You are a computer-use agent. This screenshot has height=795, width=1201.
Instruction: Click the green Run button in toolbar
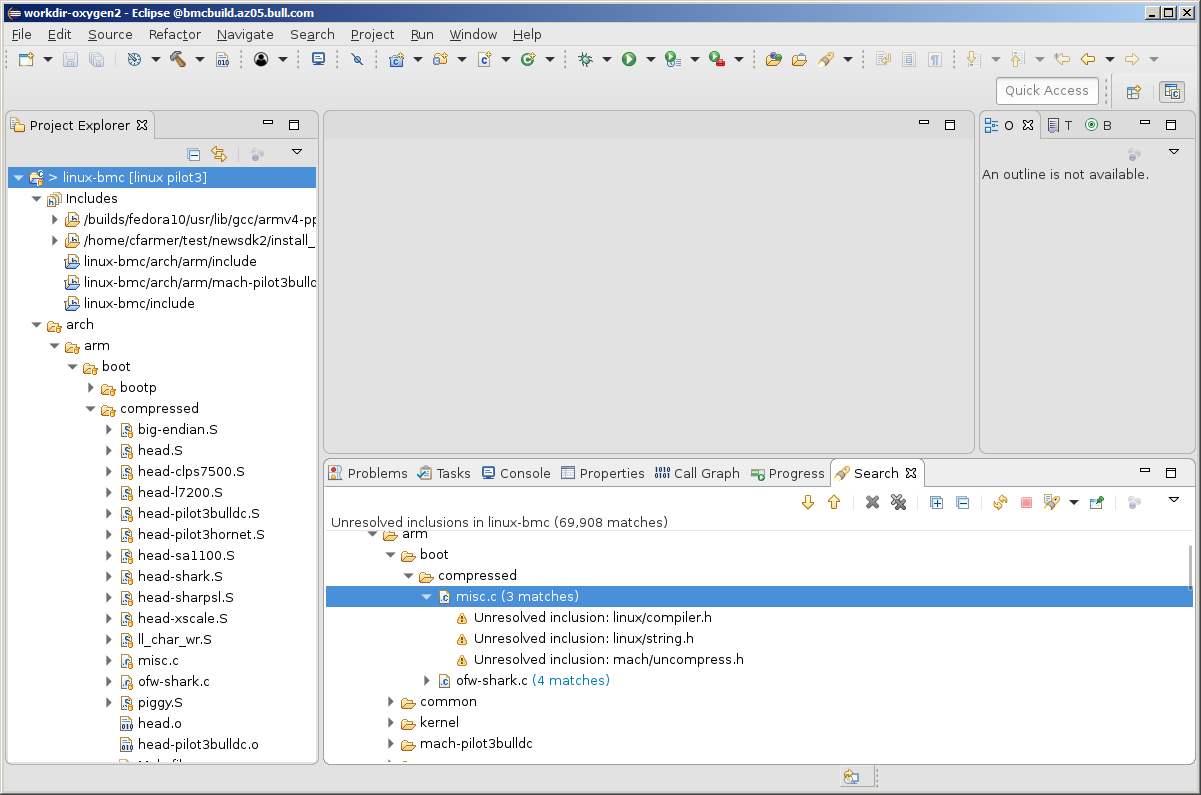coord(629,59)
